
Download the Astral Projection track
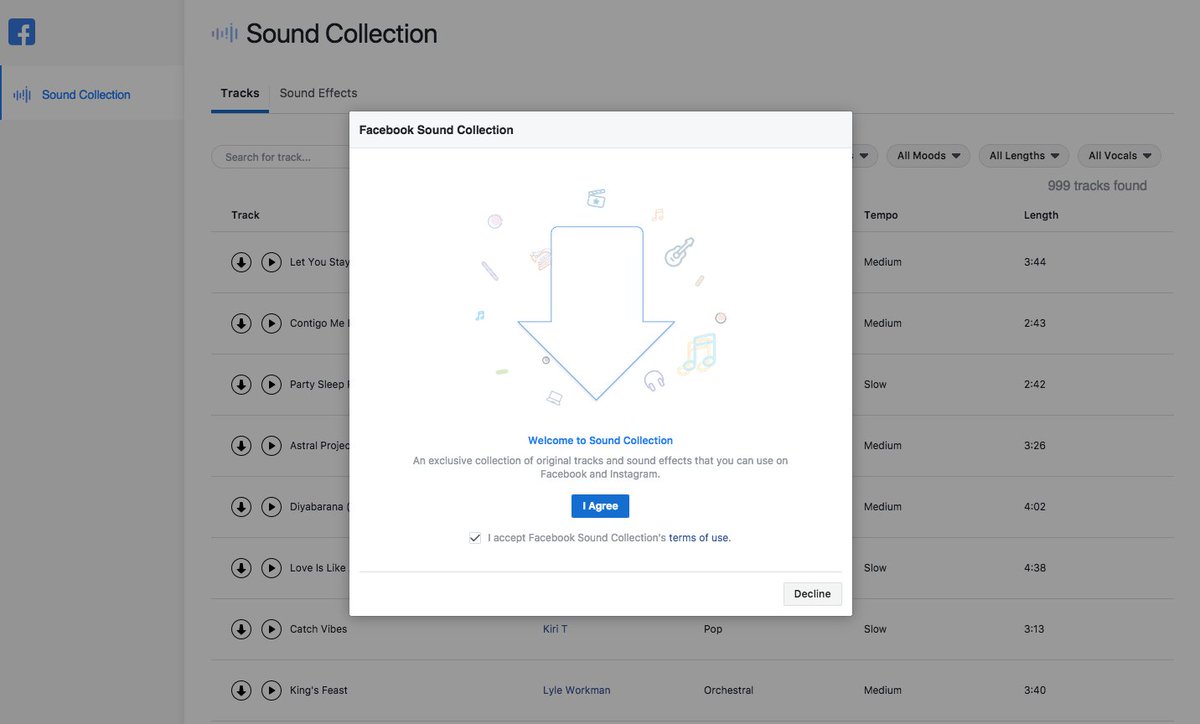(241, 445)
